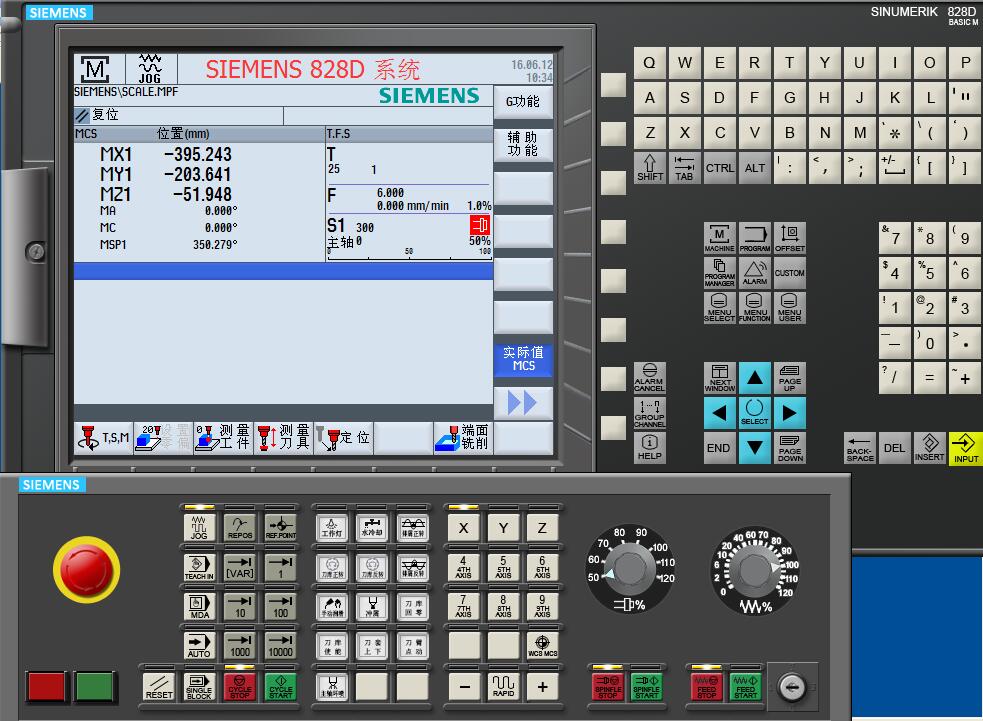Viewport: 983px width, 721px height.
Task: Click the blue SELECT key
Action: [x=755, y=413]
